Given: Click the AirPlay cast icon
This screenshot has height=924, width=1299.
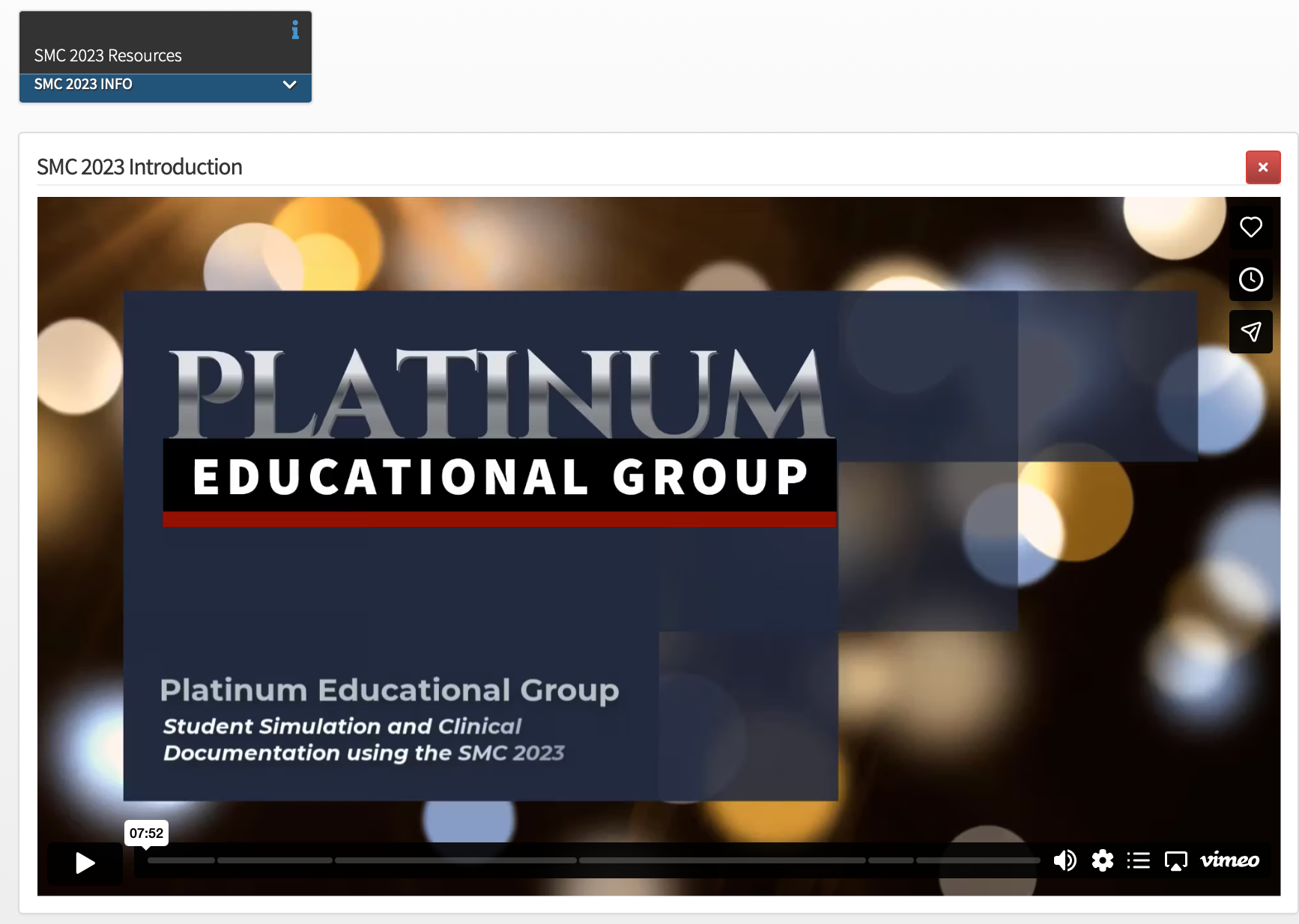Looking at the screenshot, I should tap(1176, 861).
